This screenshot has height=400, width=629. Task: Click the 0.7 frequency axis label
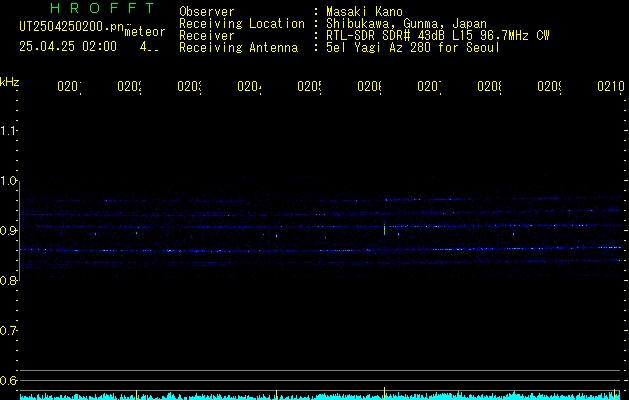[8, 331]
